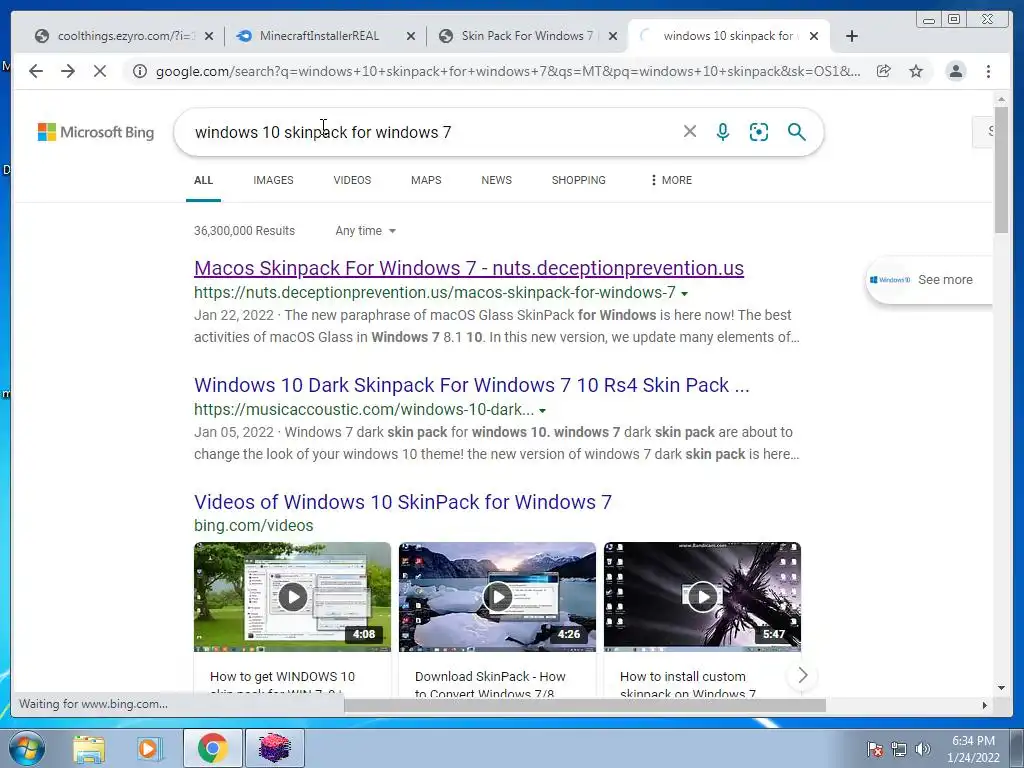The image size is (1024, 768).
Task: Click inside the Bing search text field
Action: pos(431,132)
